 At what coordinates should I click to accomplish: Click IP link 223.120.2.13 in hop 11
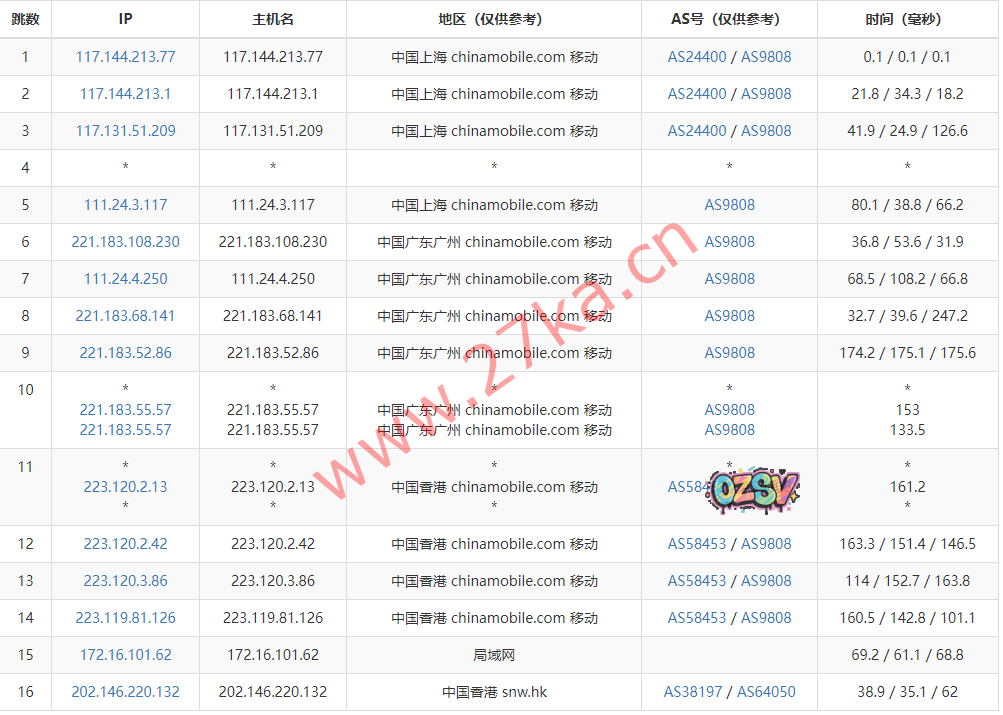125,487
